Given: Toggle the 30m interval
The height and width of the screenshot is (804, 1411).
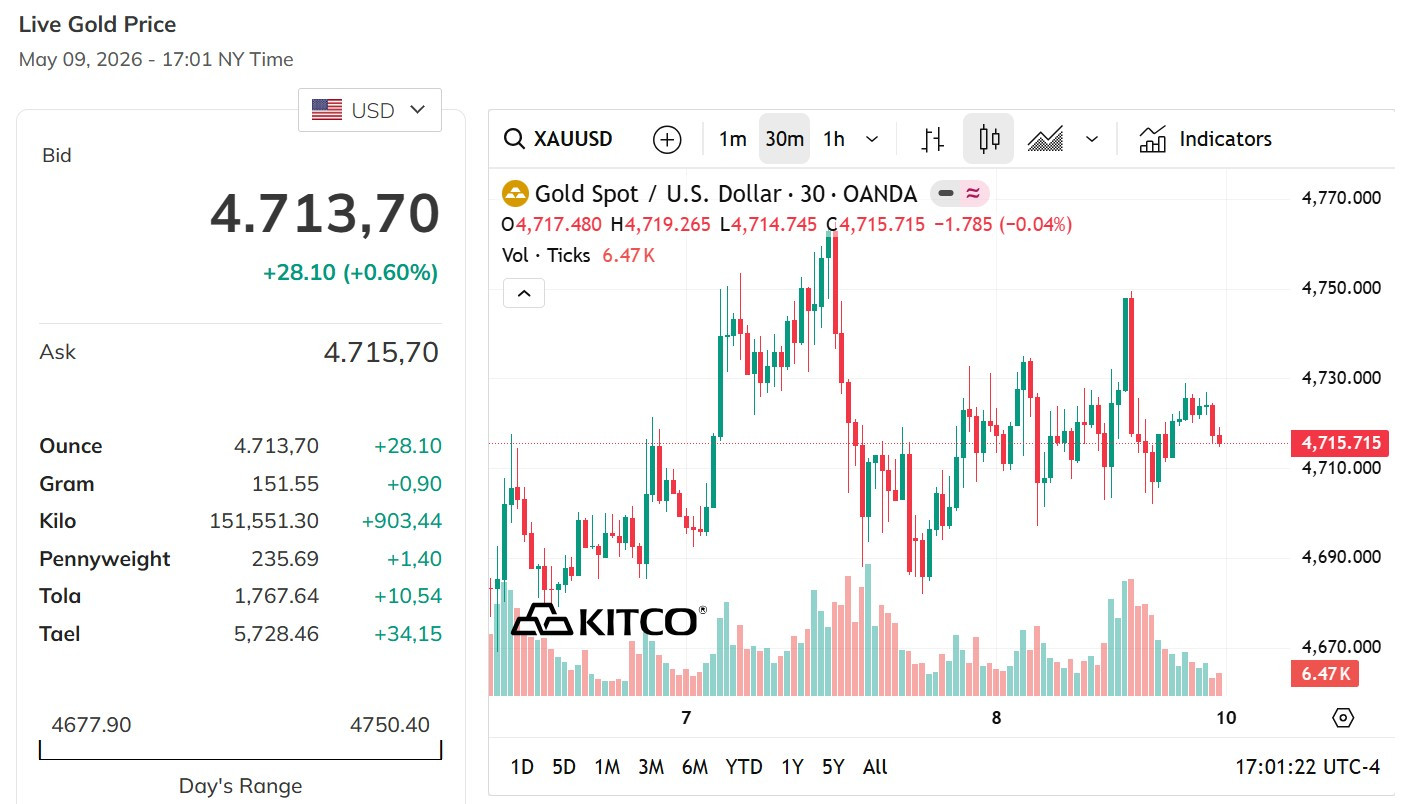Looking at the screenshot, I should coord(784,139).
